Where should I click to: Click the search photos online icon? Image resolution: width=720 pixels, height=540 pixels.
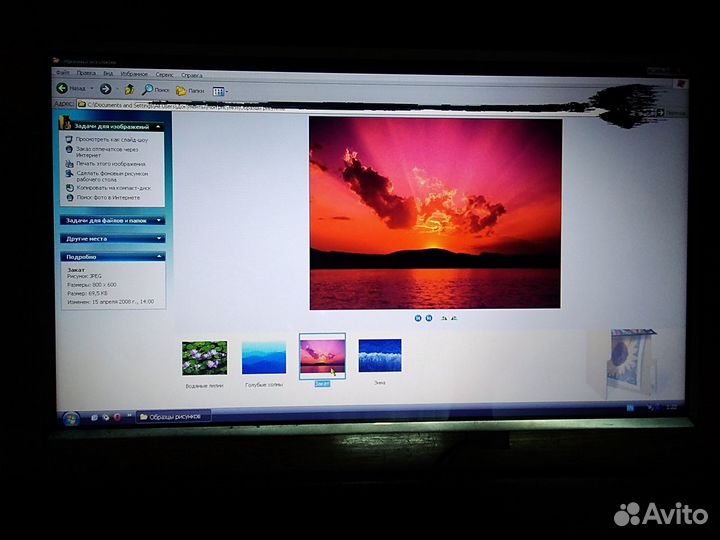coord(70,197)
